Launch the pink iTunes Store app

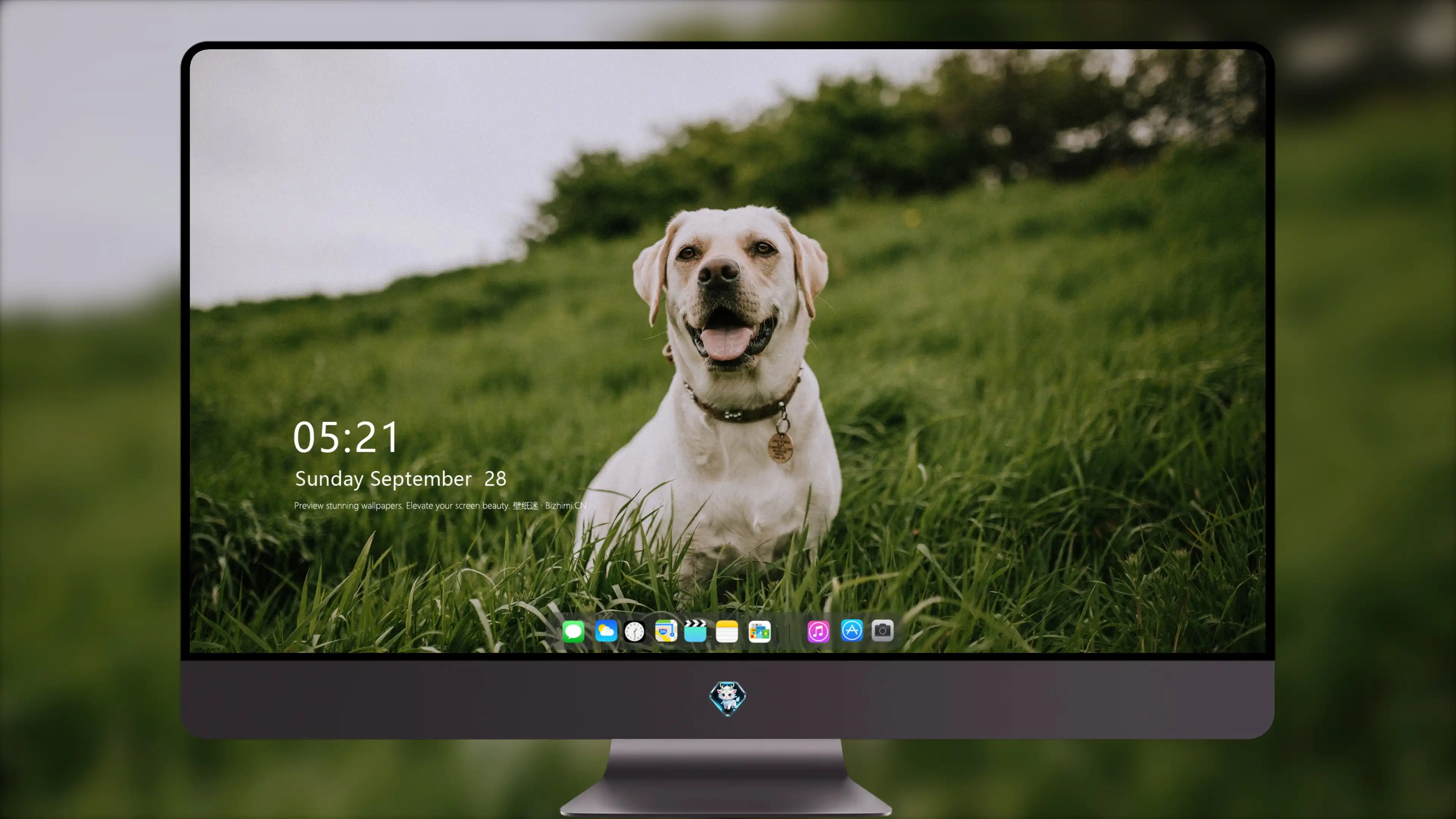click(819, 631)
